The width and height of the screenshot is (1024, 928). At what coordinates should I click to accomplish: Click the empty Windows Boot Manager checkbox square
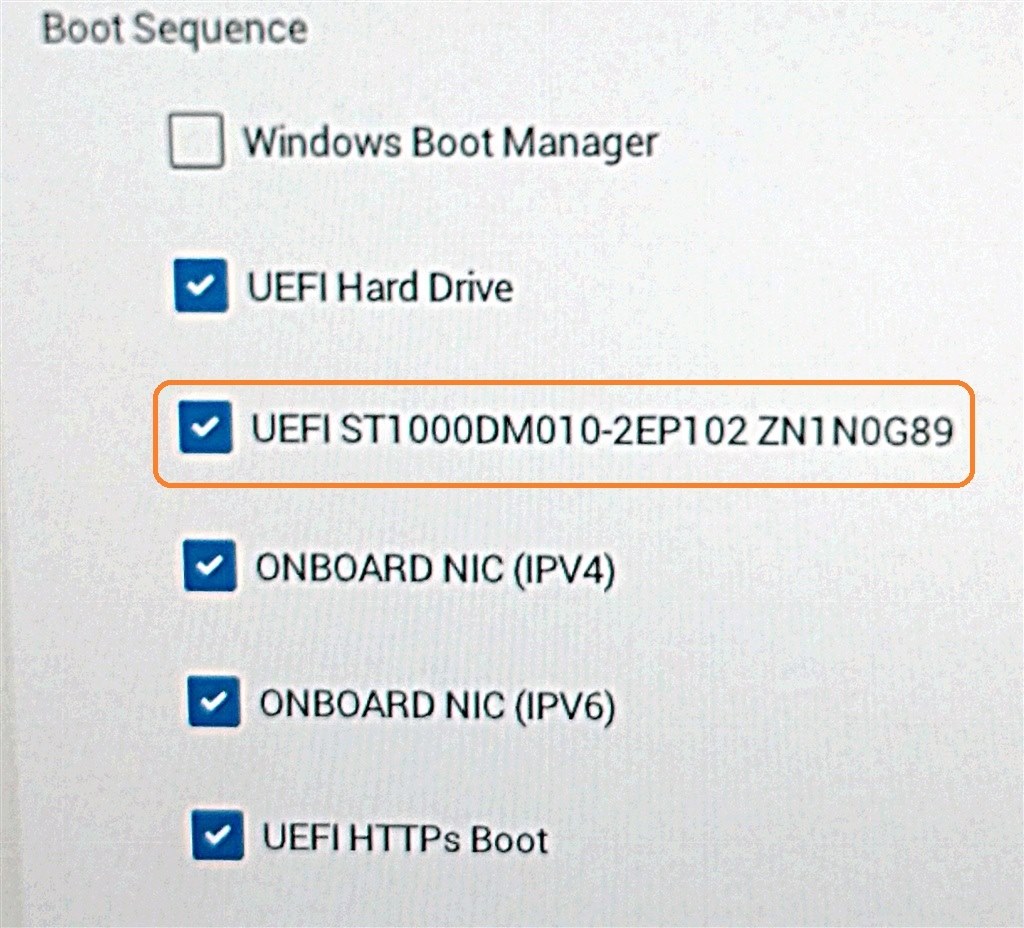click(x=196, y=142)
